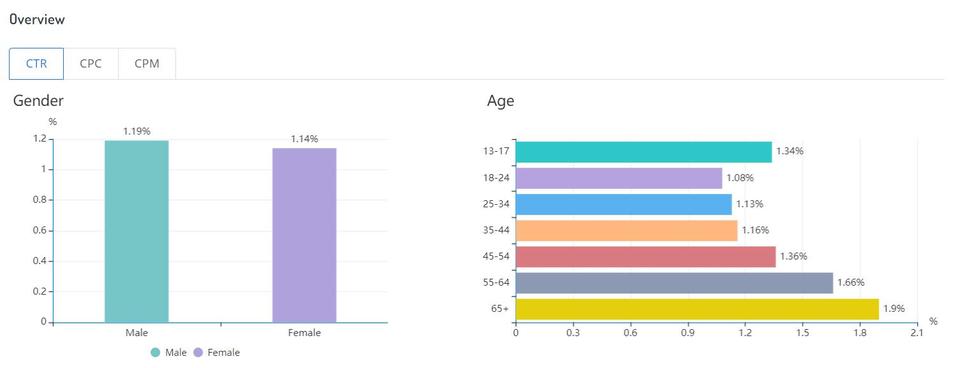
Task: Click the 65+ age bar
Action: tap(697, 309)
